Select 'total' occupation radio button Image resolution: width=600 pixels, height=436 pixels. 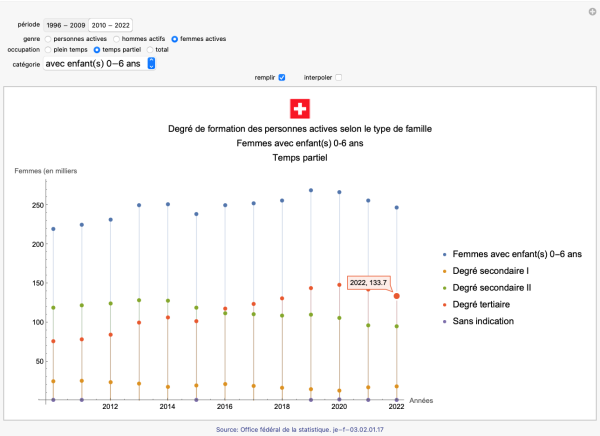(x=151, y=48)
